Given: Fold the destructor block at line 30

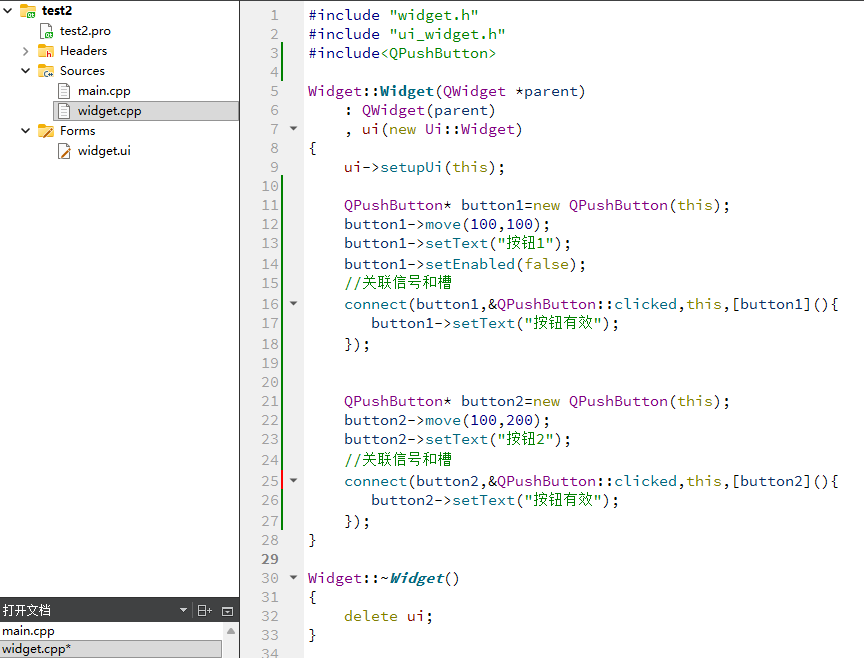Looking at the screenshot, I should point(294,577).
